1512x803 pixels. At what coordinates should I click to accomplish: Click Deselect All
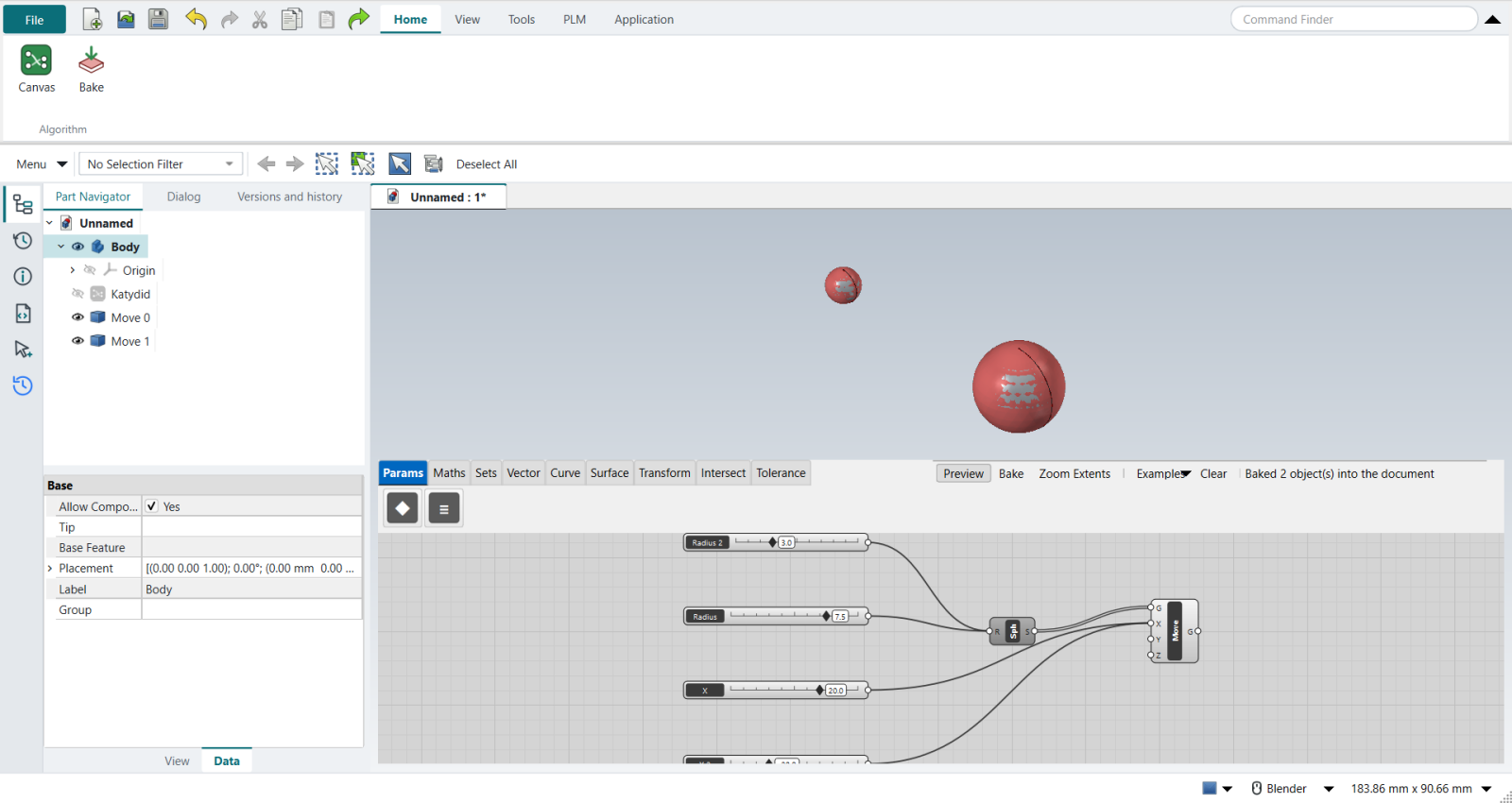tap(487, 164)
